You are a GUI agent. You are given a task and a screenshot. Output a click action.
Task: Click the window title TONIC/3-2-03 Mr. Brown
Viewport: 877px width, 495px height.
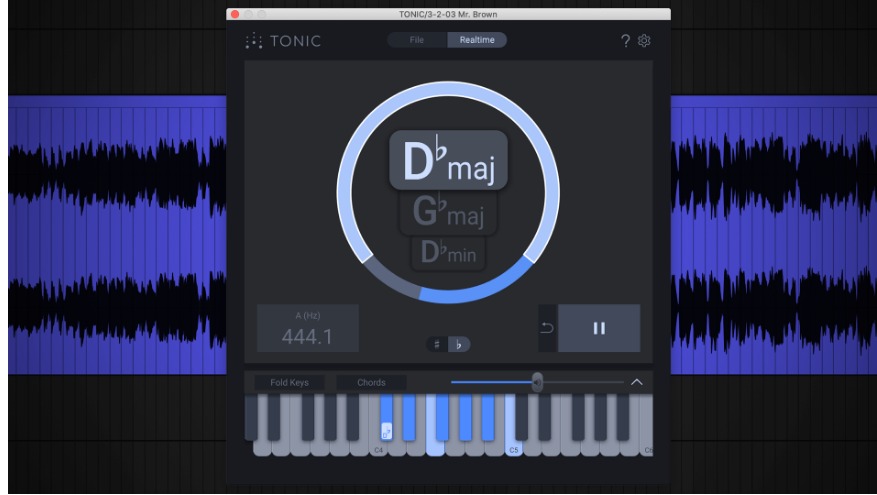448,14
